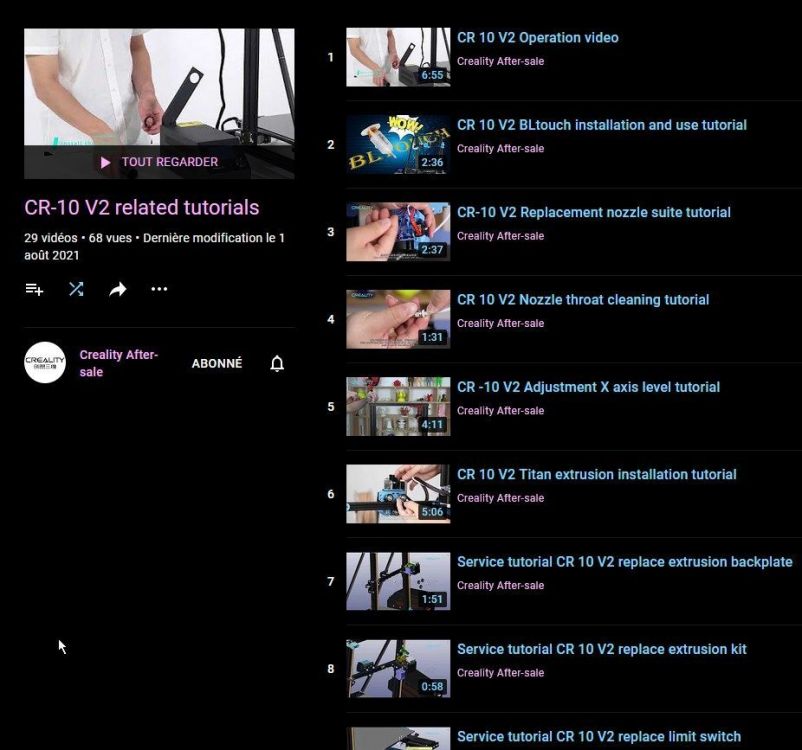Open CR 10 V2 Titan extrusion installation tutorial
Screen dimensions: 802x750
[x=596, y=475]
